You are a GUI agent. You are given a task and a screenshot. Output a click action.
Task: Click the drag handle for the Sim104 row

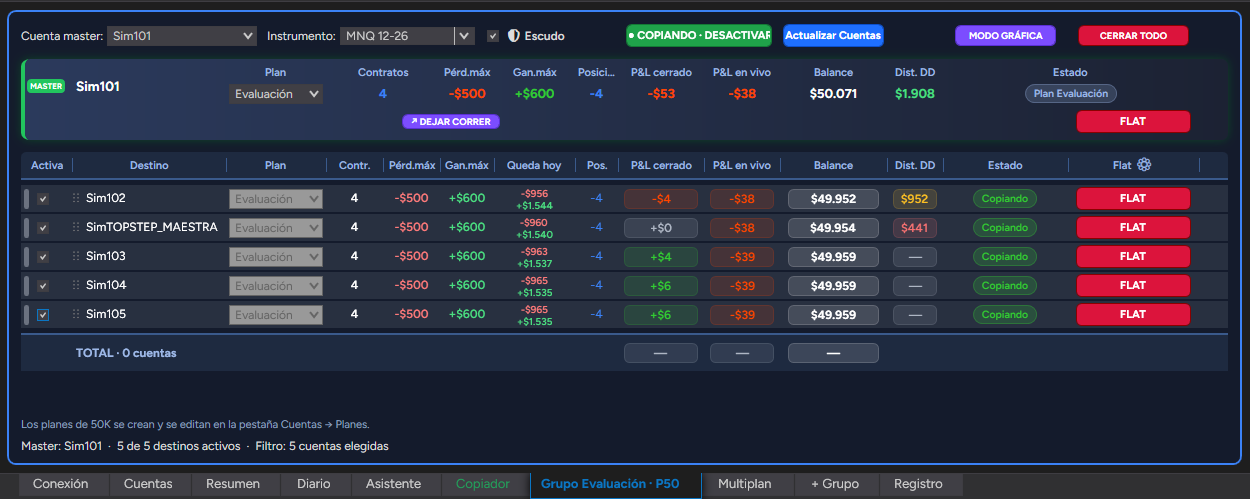(x=75, y=285)
